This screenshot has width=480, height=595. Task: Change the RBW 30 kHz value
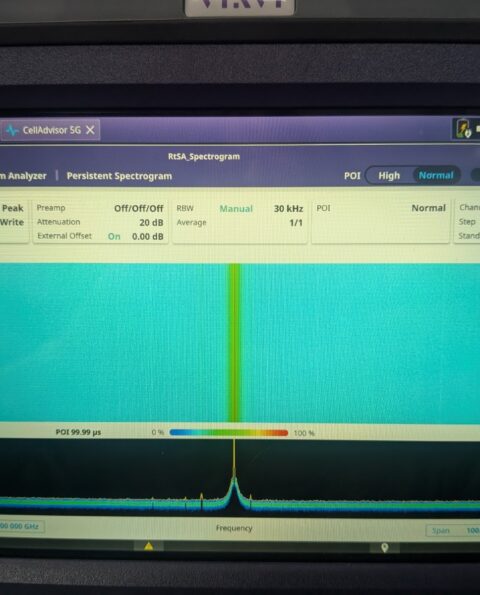coord(288,208)
